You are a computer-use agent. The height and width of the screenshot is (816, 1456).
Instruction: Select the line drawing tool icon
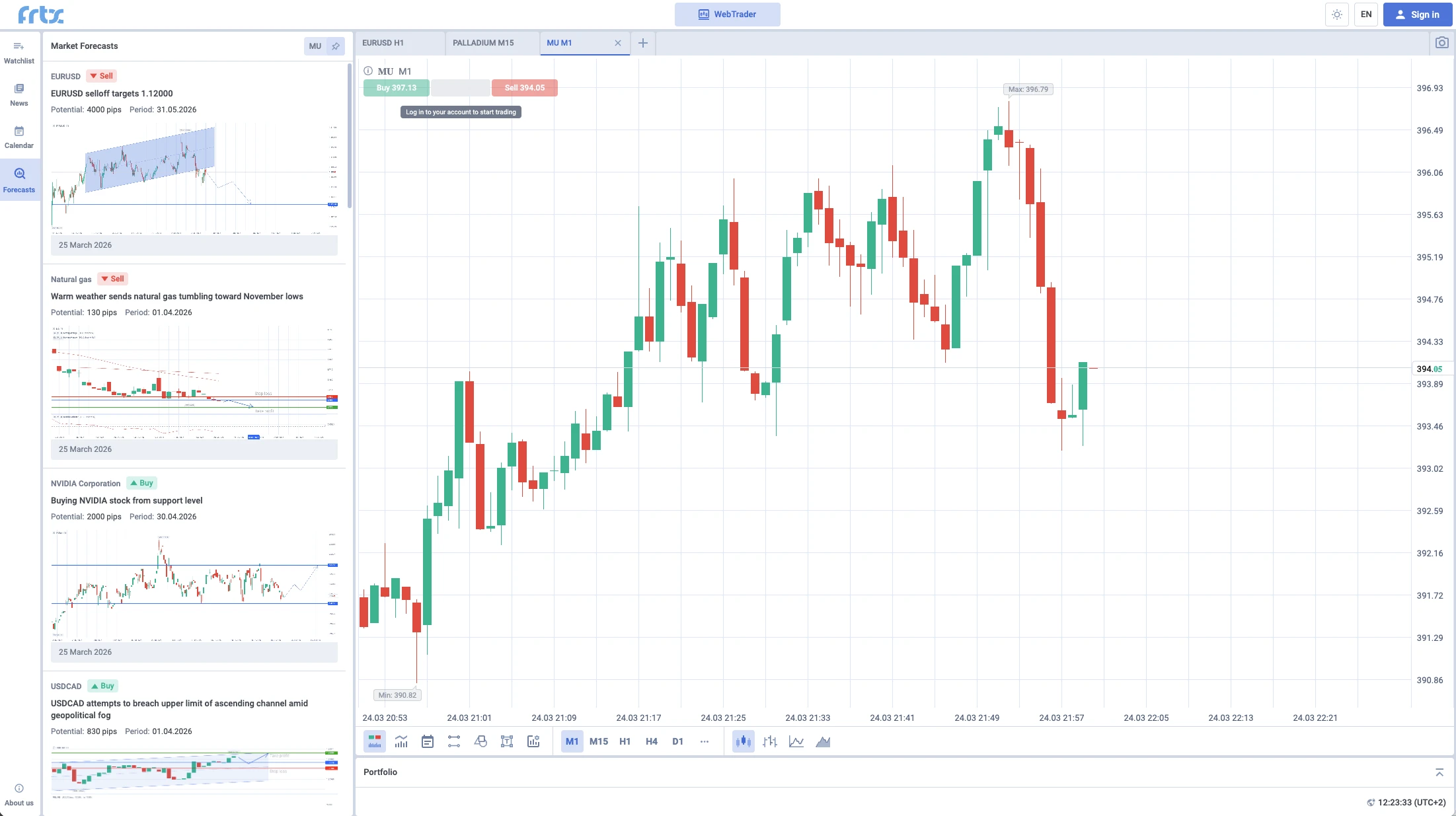(454, 741)
